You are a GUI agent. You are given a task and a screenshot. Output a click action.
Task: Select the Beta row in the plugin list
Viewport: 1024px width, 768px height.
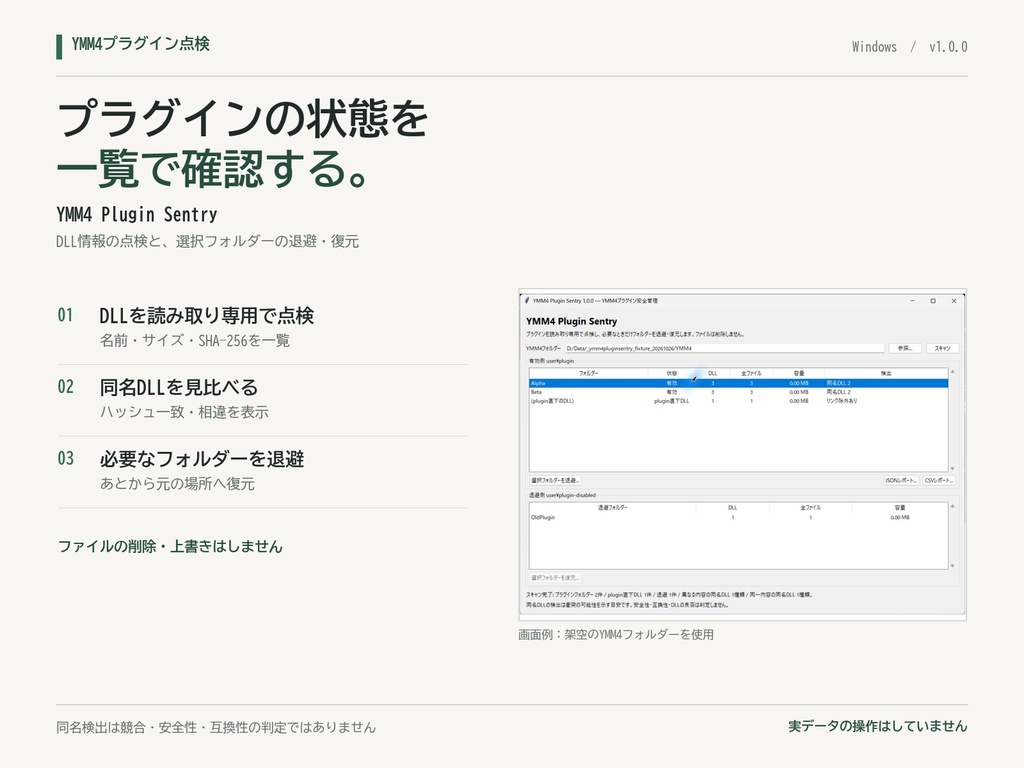point(738,392)
